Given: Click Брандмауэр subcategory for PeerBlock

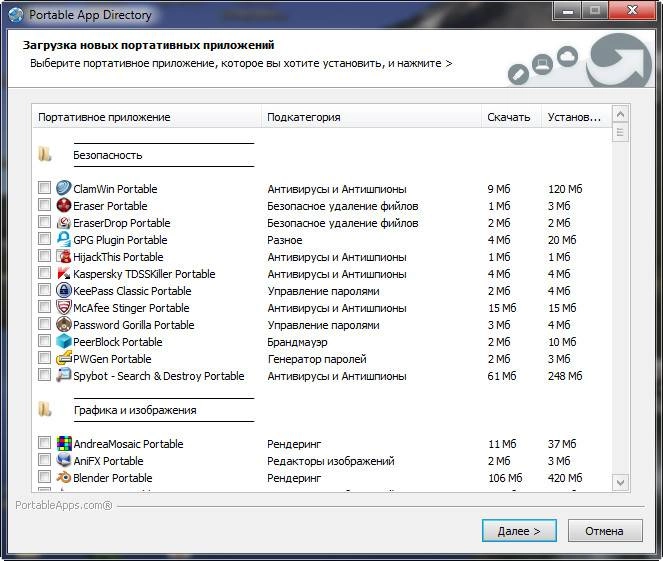Looking at the screenshot, I should tap(297, 342).
